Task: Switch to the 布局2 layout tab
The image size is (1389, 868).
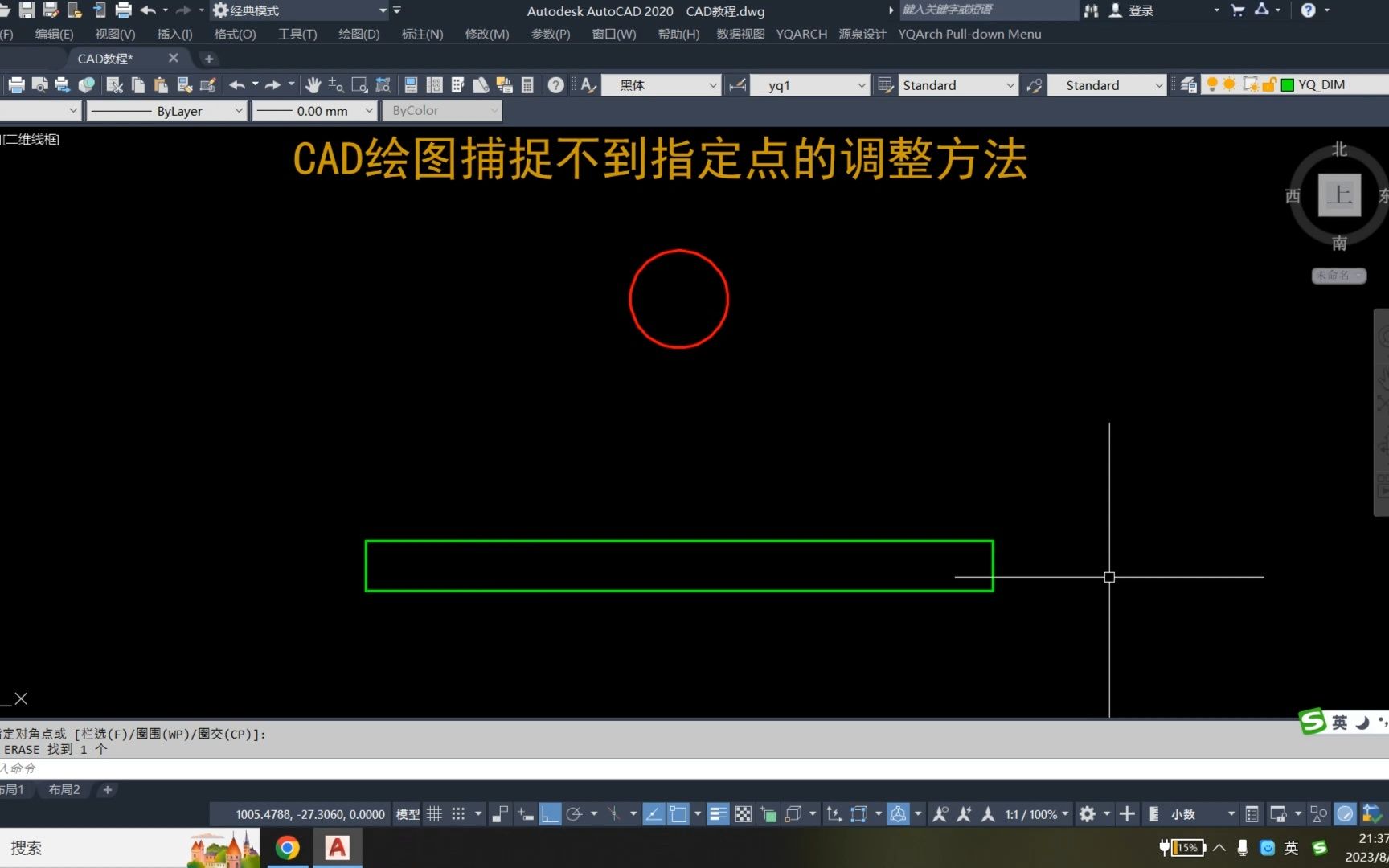Action: point(64,789)
